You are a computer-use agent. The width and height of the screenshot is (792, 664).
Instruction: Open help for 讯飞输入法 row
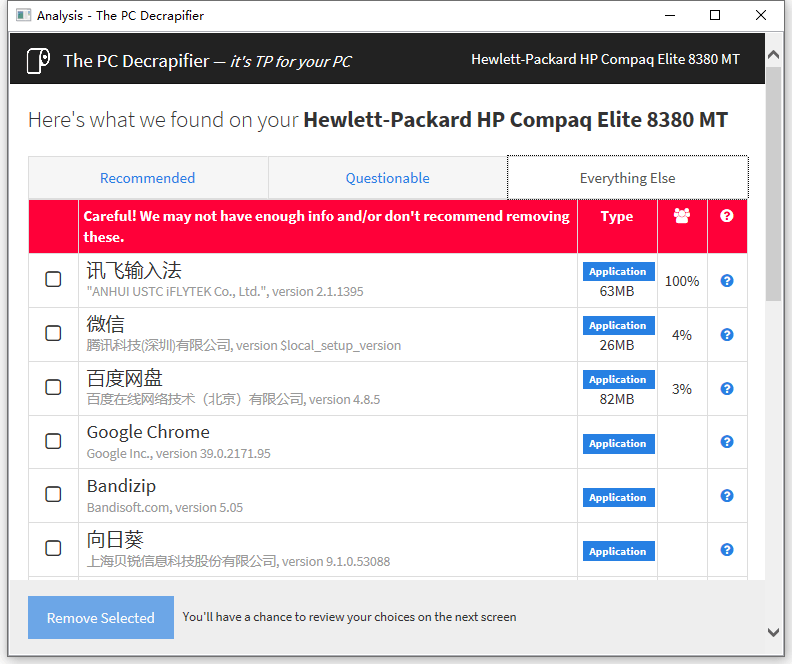pos(727,281)
